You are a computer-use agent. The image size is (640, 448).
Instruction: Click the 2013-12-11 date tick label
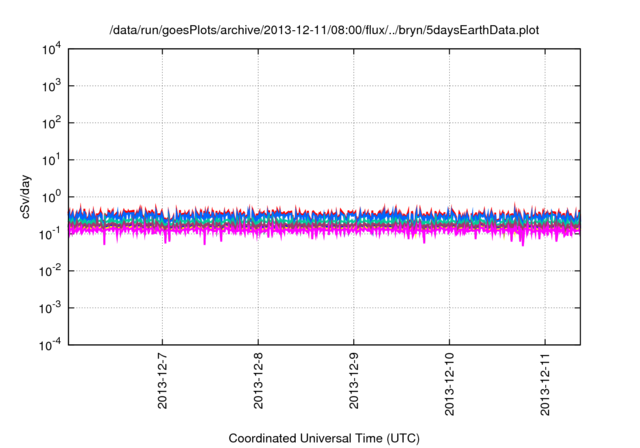(545, 384)
